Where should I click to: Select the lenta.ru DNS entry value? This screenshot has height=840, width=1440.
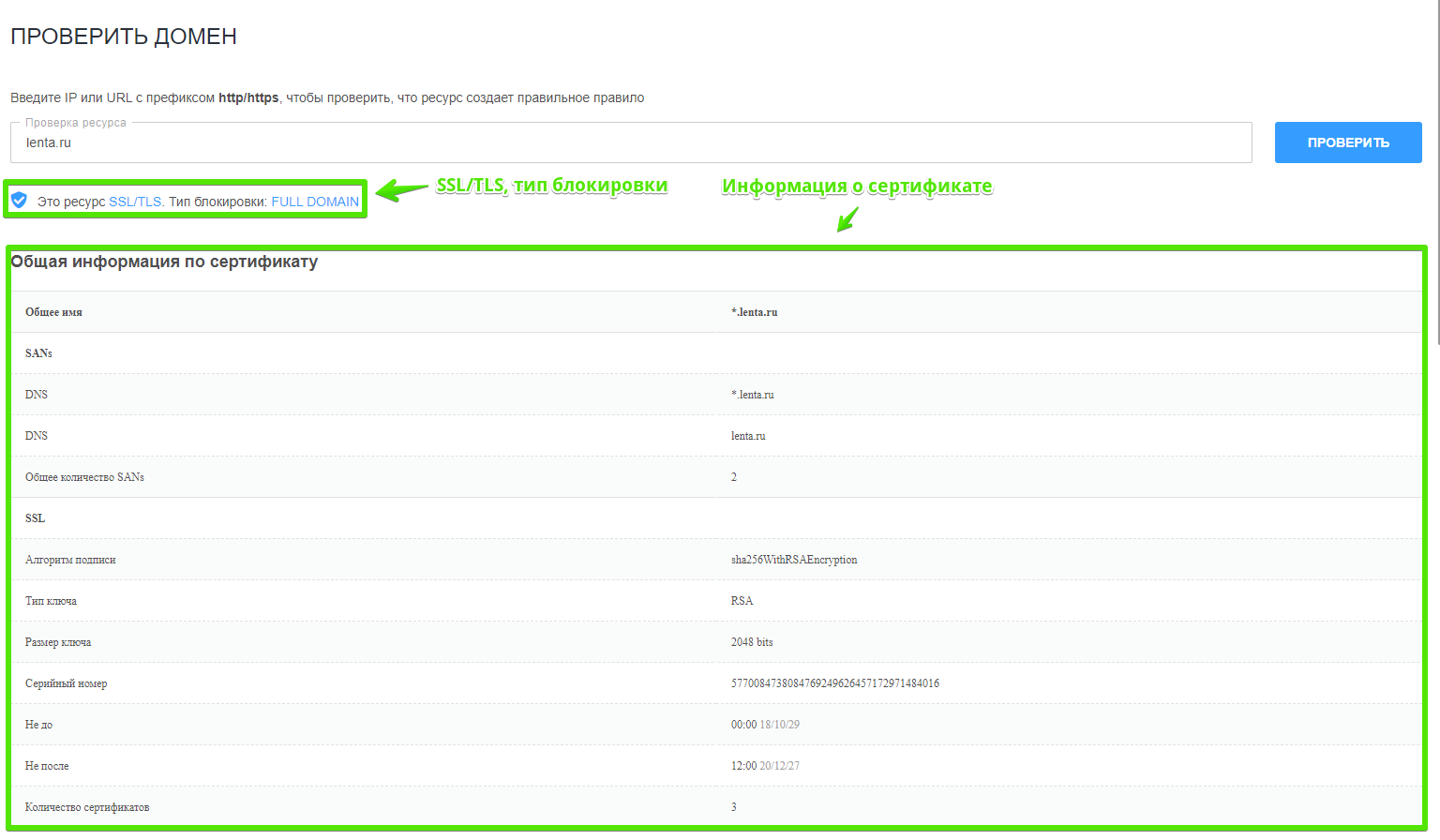(748, 436)
